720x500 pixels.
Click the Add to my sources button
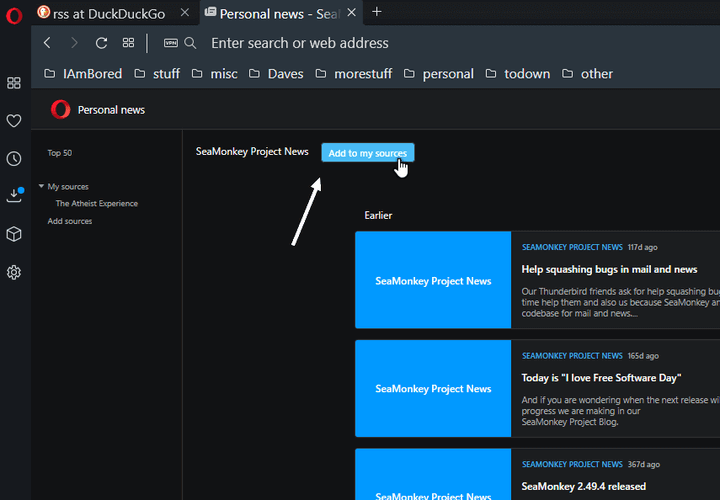click(368, 153)
